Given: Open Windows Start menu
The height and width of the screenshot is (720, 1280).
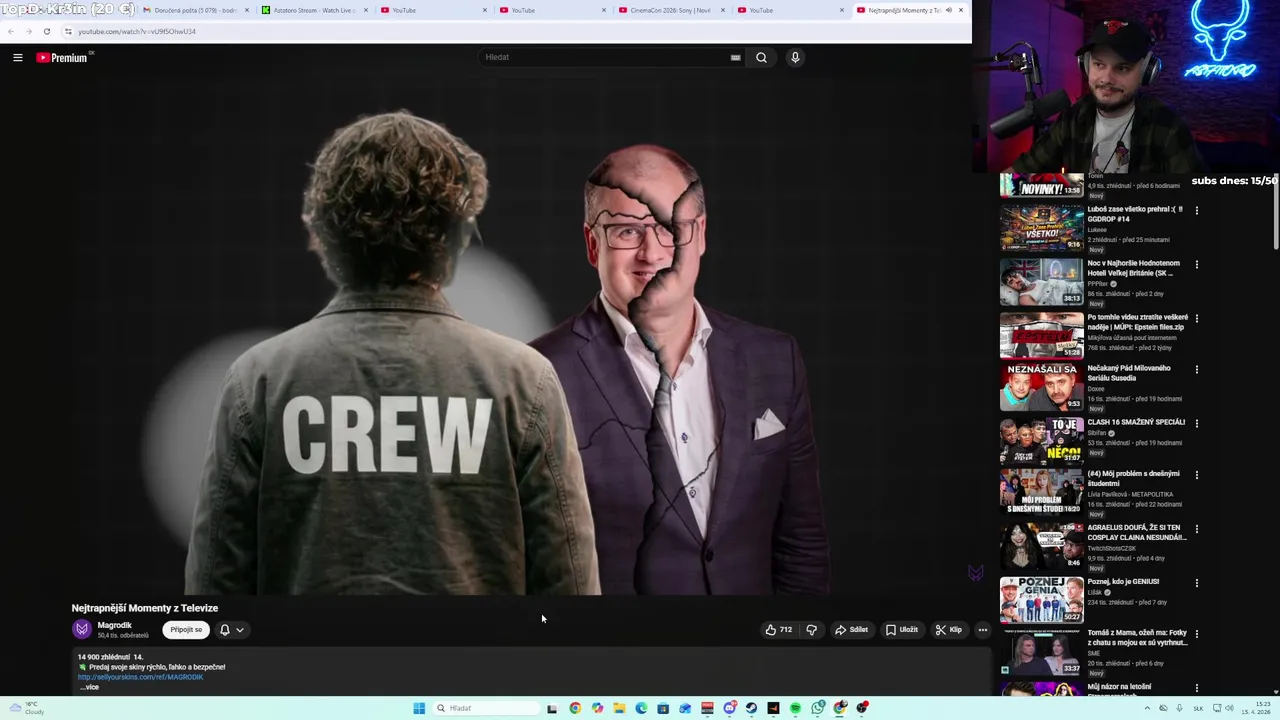Looking at the screenshot, I should point(419,708).
